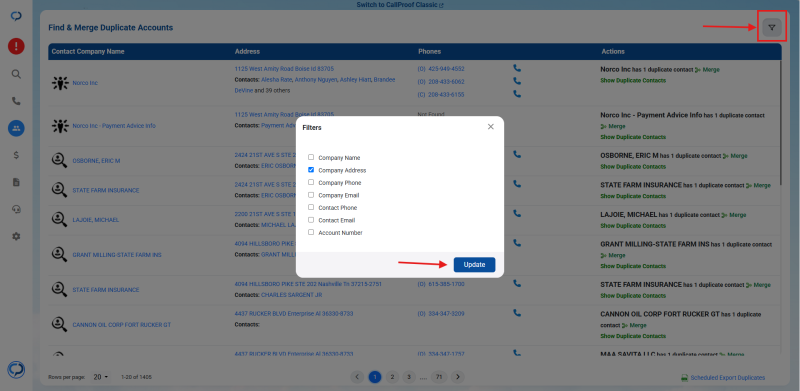Enable the Contact Phone filter checkbox
The height and width of the screenshot is (391, 800).
click(x=311, y=207)
